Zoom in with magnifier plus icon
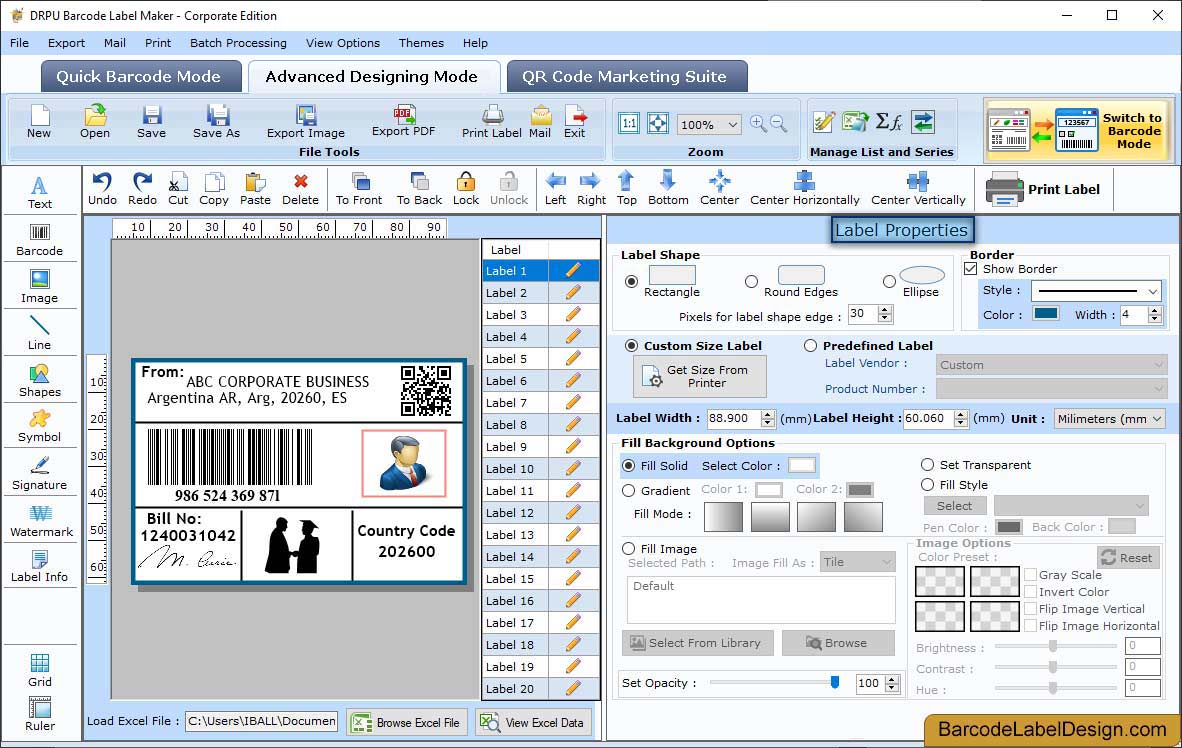 pos(758,124)
